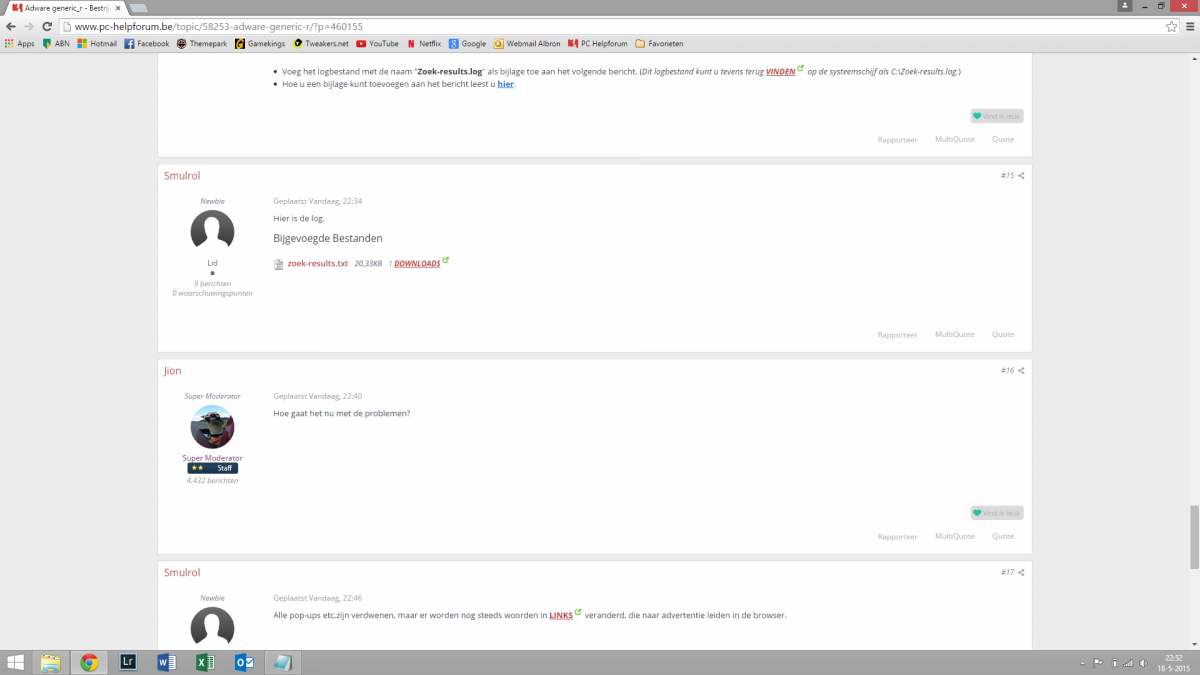Open the Apps bookmark shortcut
Screen dimensions: 1200x675
click(20, 43)
